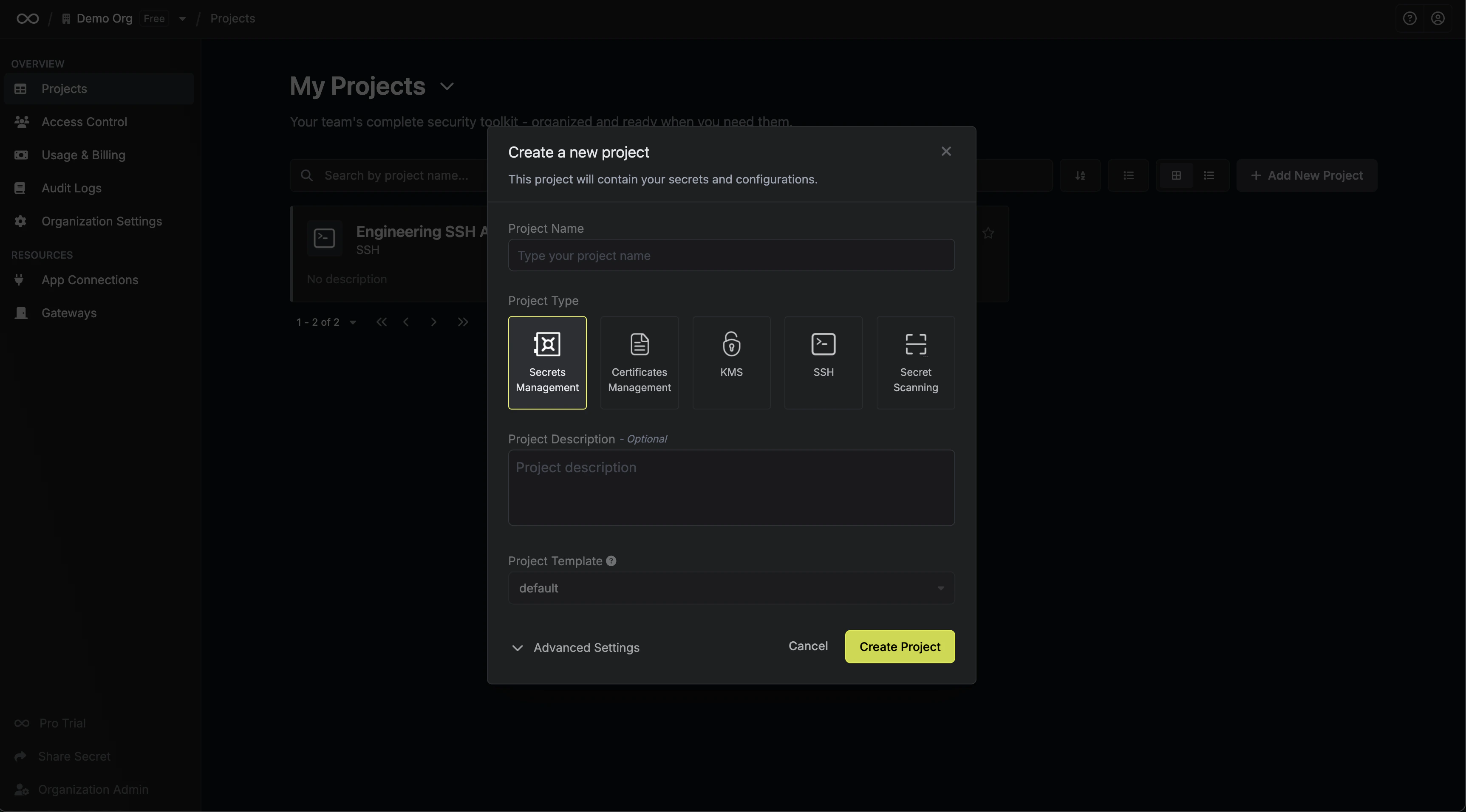Go to next page of projects
Screen dimensions: 1466x812
pyautogui.click(x=434, y=322)
